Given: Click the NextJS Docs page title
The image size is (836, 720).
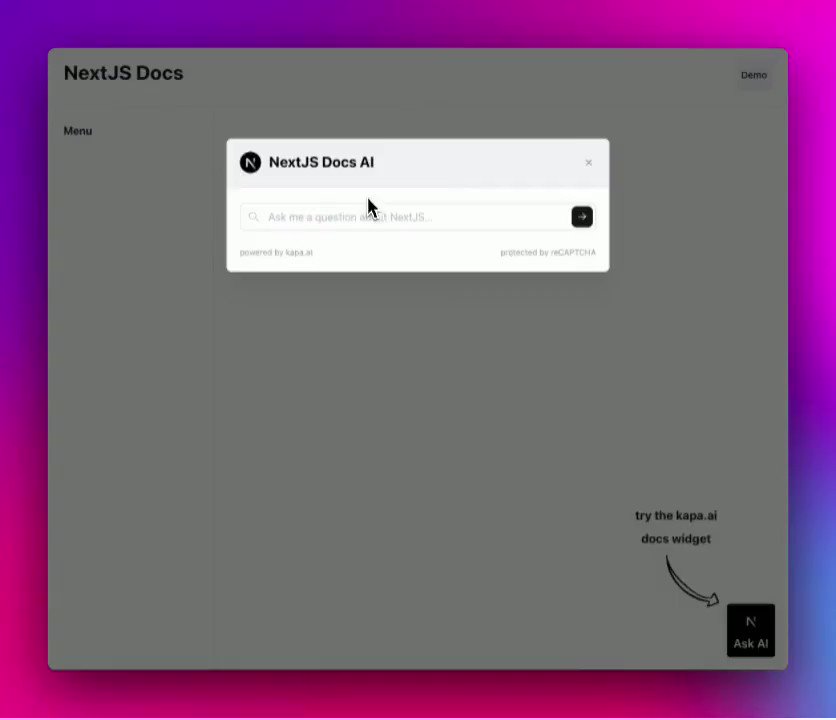Looking at the screenshot, I should coord(123,73).
